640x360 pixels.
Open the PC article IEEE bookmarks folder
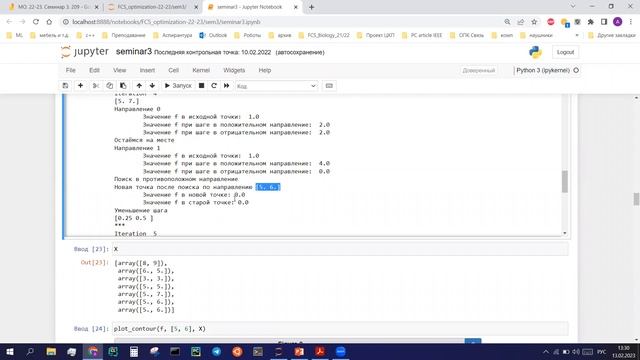pos(422,36)
